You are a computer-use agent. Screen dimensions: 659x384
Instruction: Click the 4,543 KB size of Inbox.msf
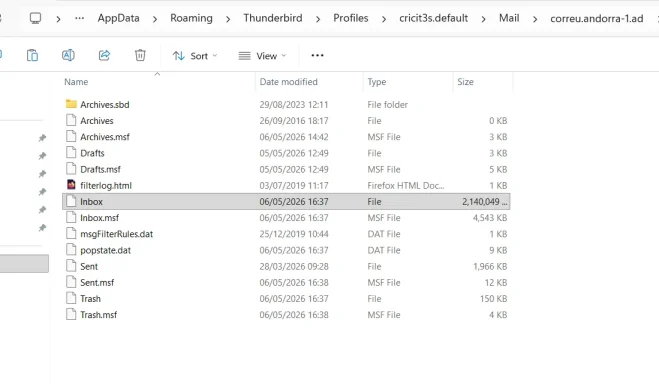click(490, 218)
